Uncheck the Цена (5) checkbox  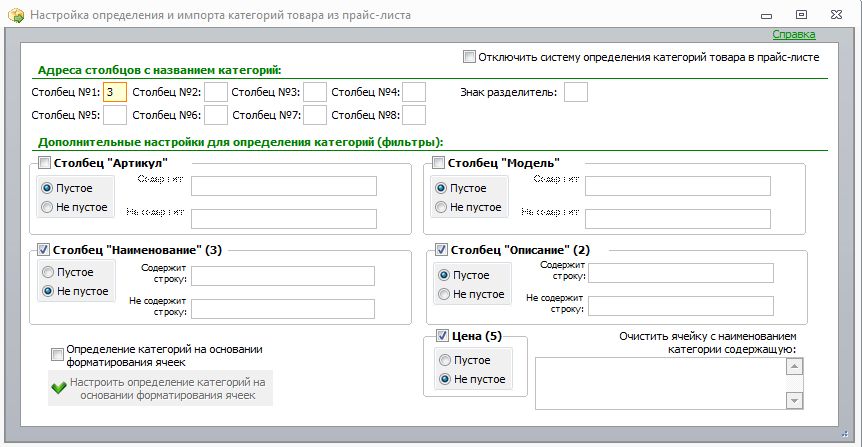click(x=442, y=335)
